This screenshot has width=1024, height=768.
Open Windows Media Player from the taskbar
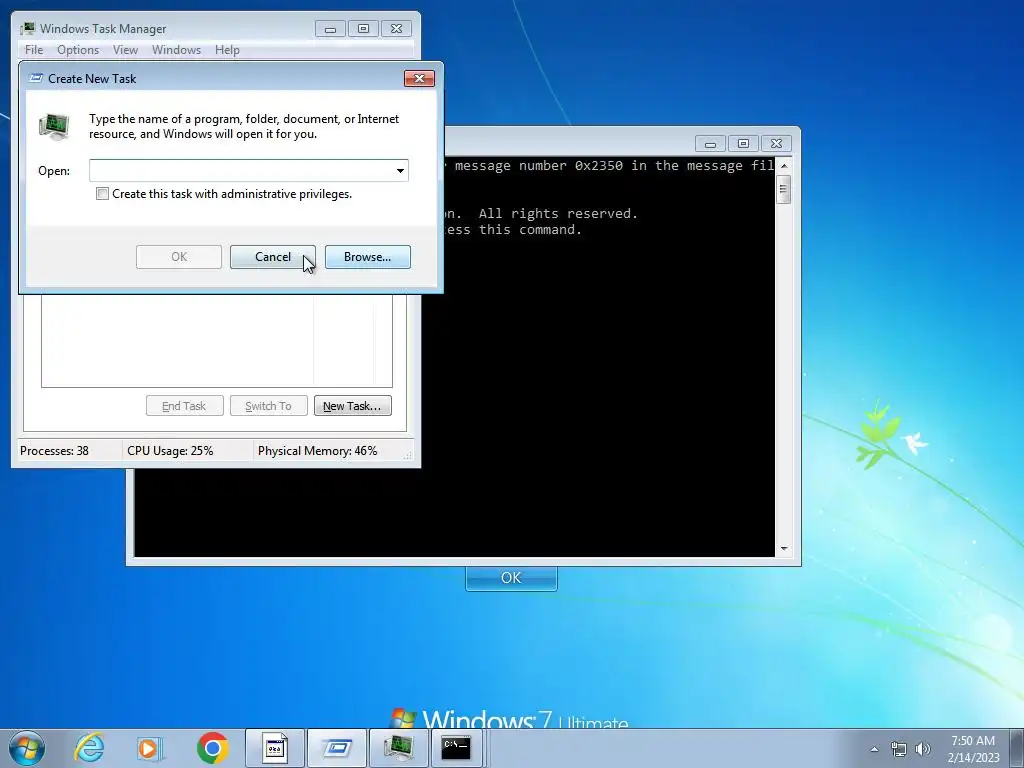coord(150,748)
